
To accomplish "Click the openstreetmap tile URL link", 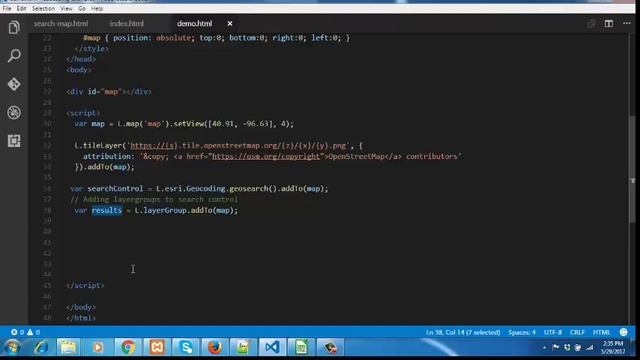I will [239, 145].
